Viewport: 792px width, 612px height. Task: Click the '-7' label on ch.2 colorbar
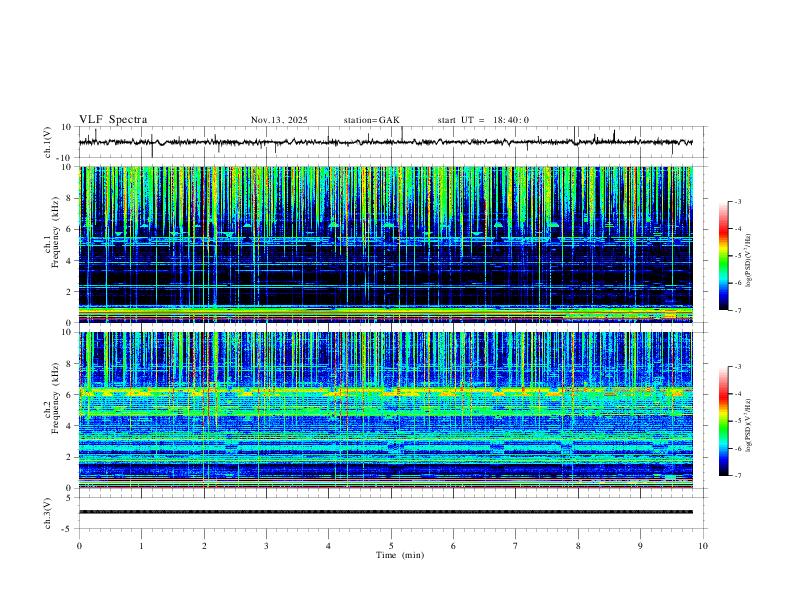click(737, 475)
